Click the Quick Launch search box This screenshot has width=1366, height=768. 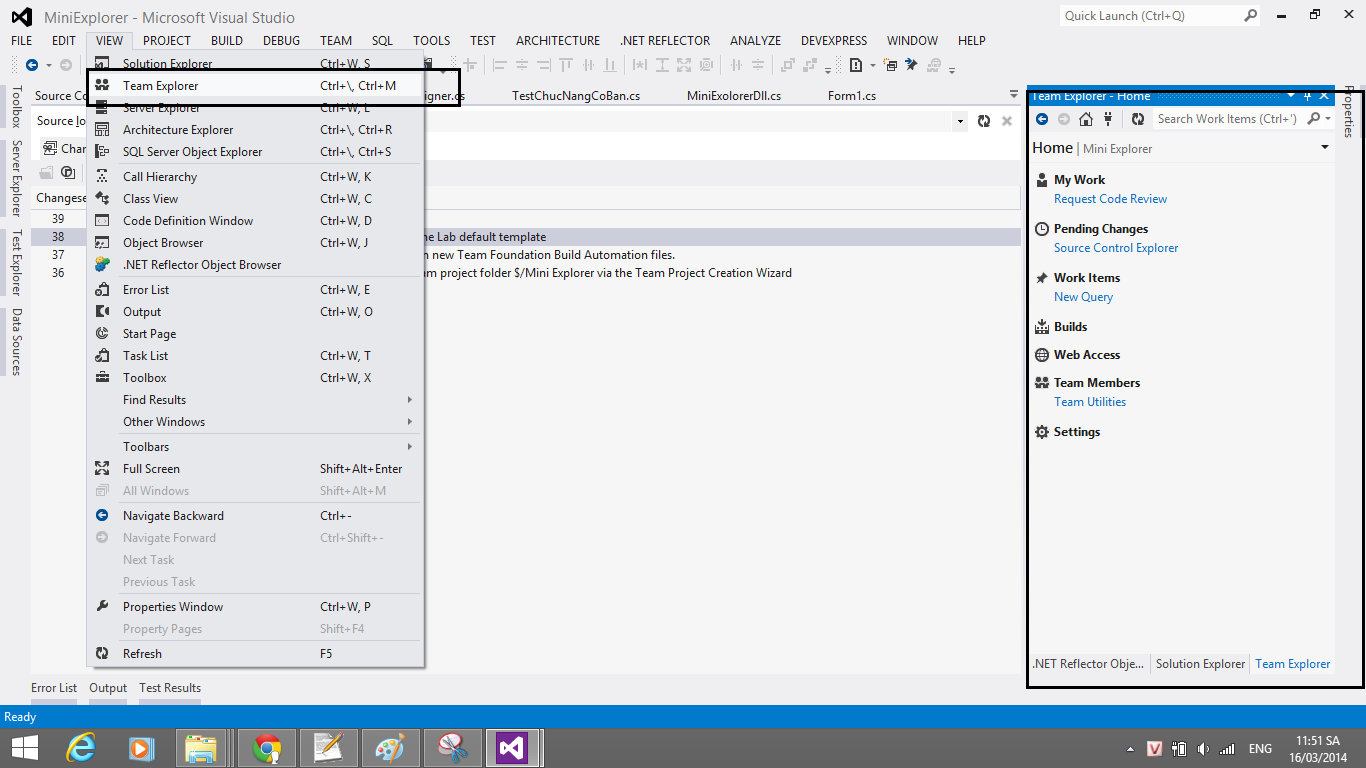1160,16
